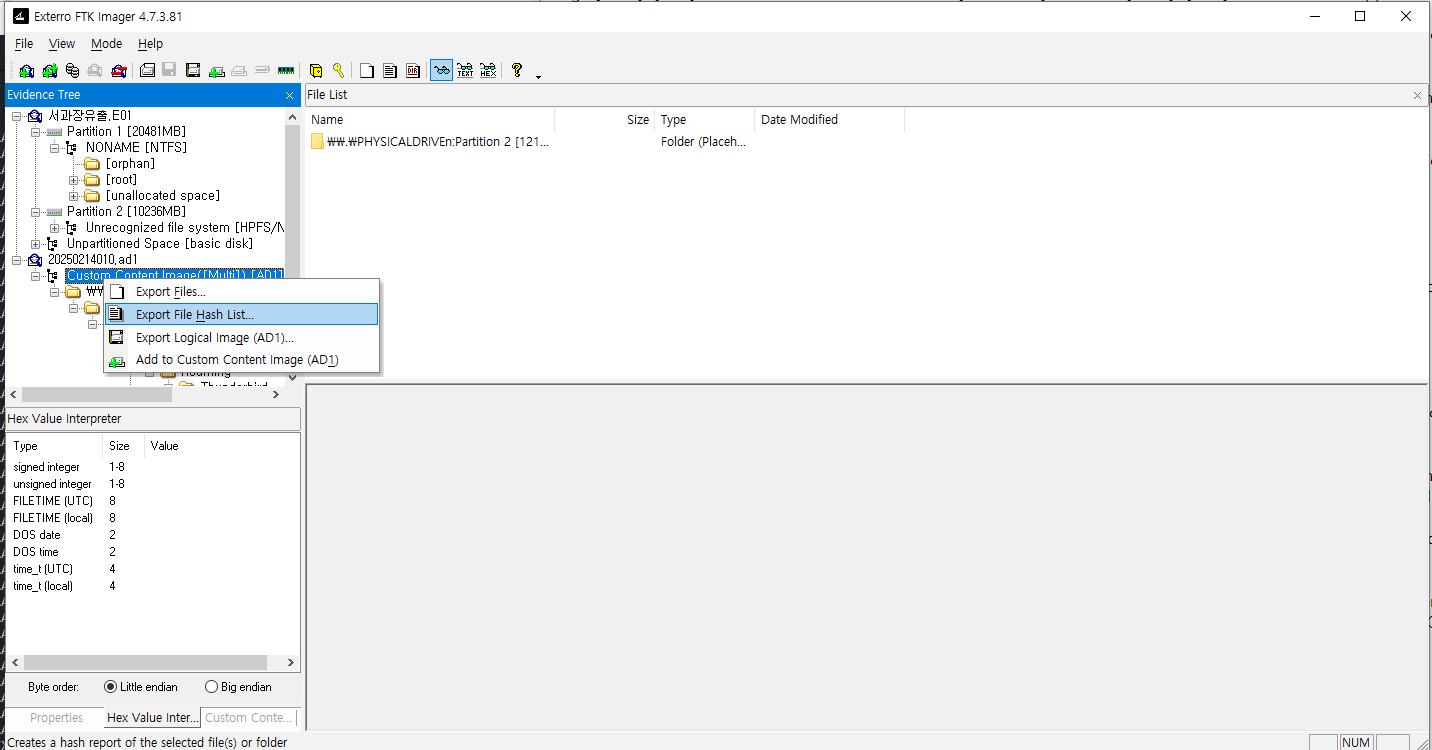Click Add All Attached Devices toolbar icon
1432x750 pixels.
(50, 70)
